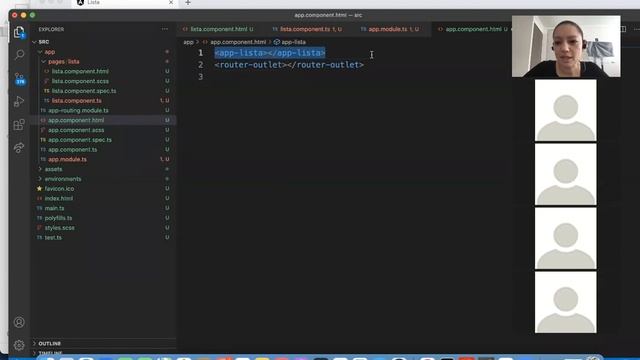Click line number 3 in the gutter

tap(200, 77)
